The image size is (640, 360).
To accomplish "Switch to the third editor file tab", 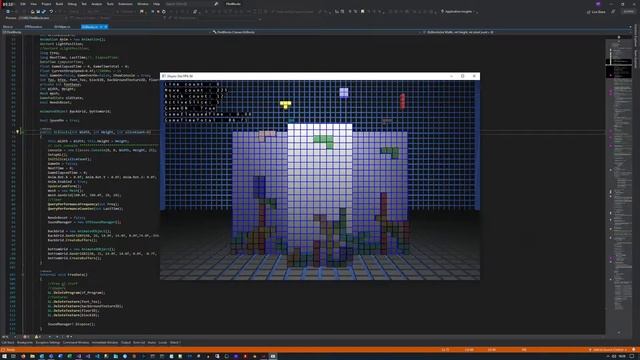I will point(62,27).
